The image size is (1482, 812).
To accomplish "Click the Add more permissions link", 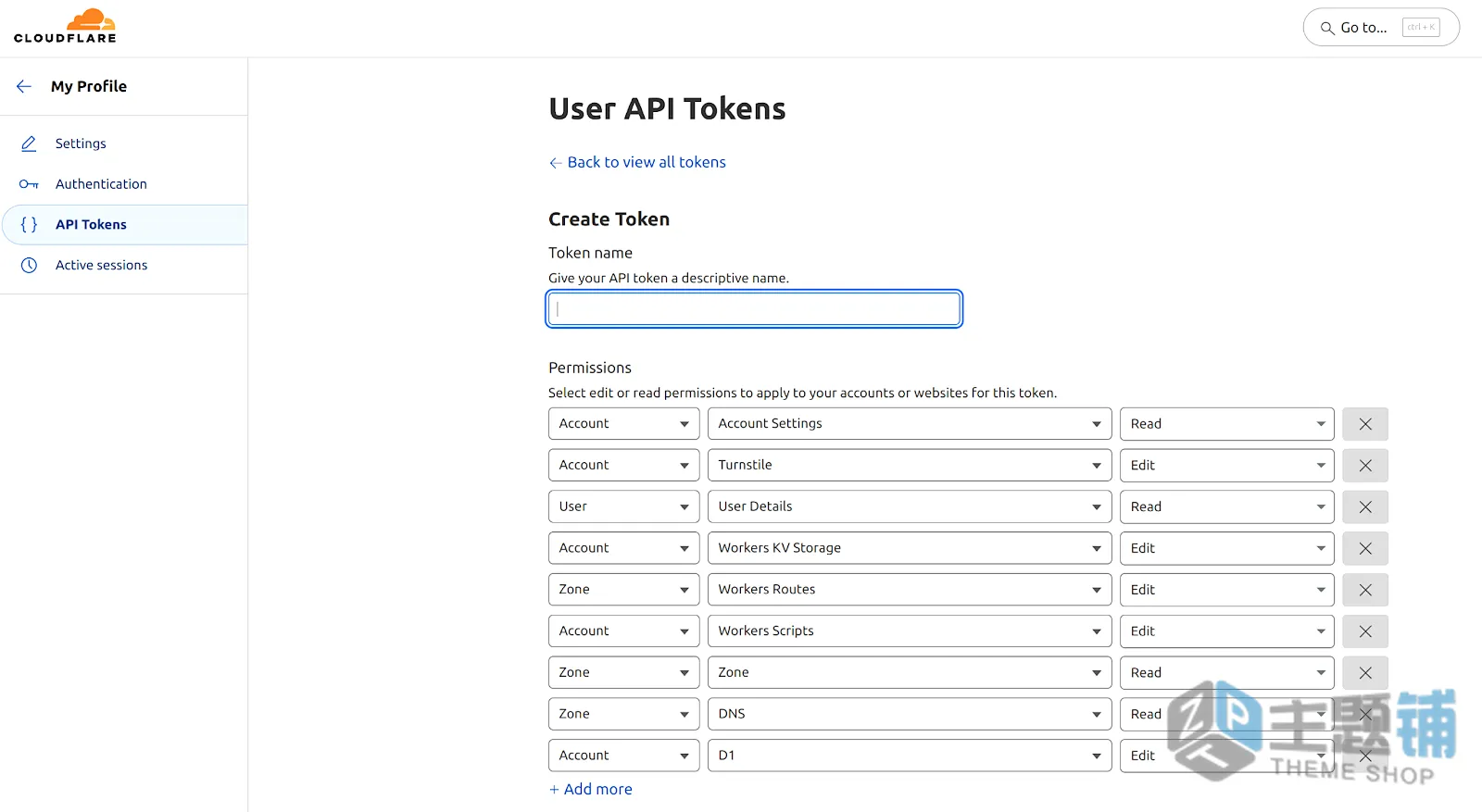I will (x=591, y=789).
